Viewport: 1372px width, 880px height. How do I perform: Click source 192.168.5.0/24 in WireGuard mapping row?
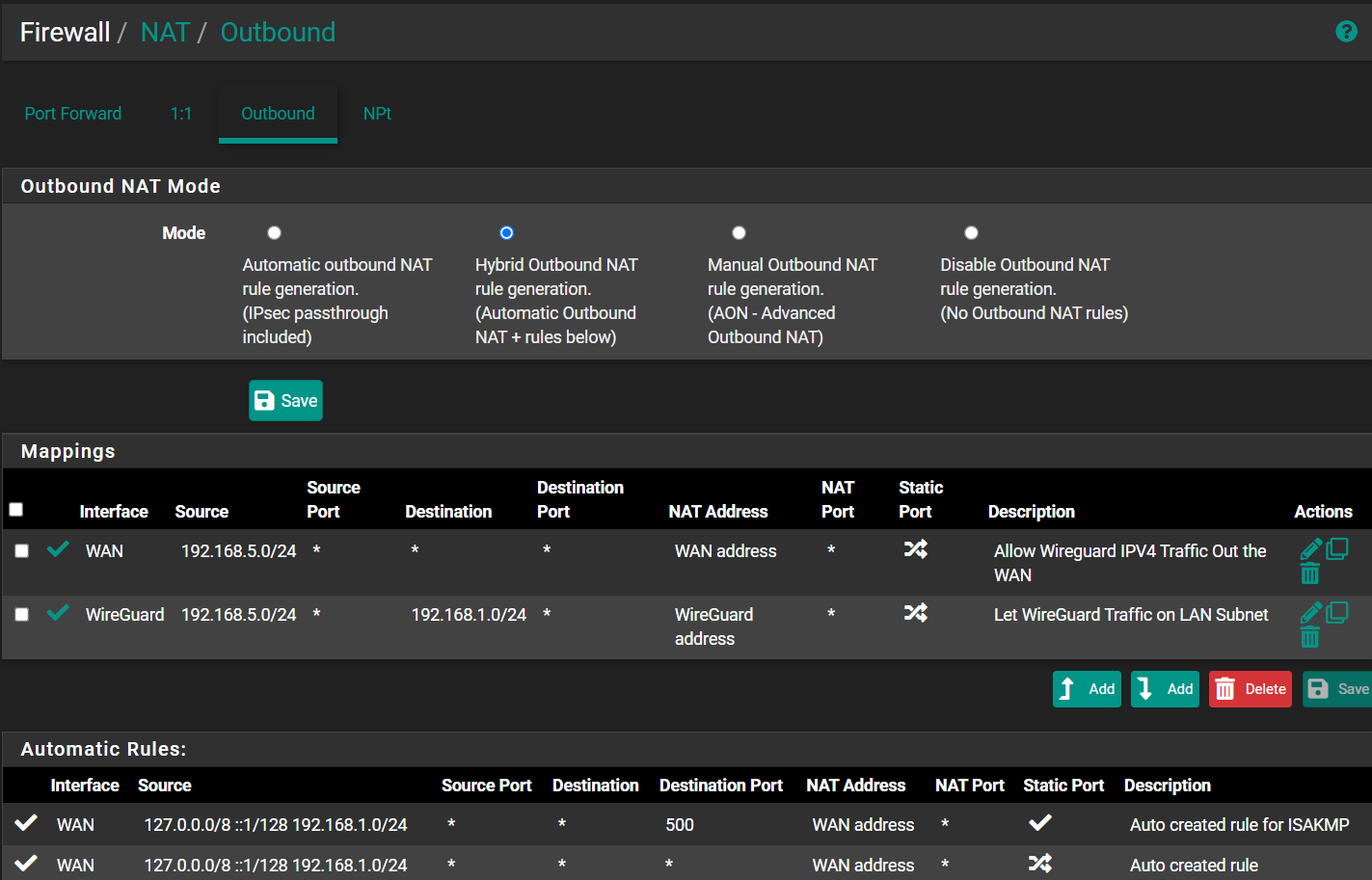[238, 615]
